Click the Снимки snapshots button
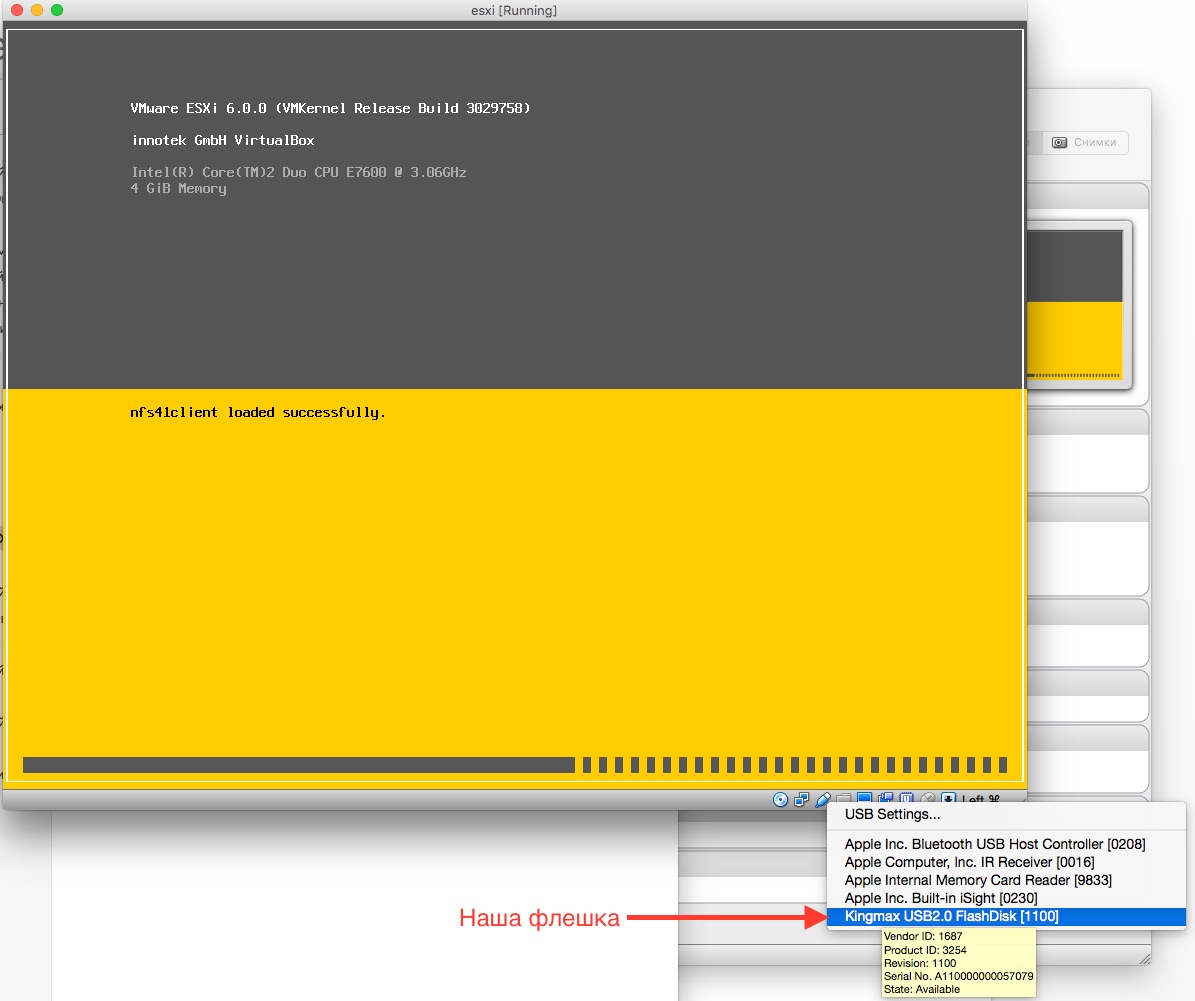Image resolution: width=1195 pixels, height=1001 pixels. tap(1085, 142)
